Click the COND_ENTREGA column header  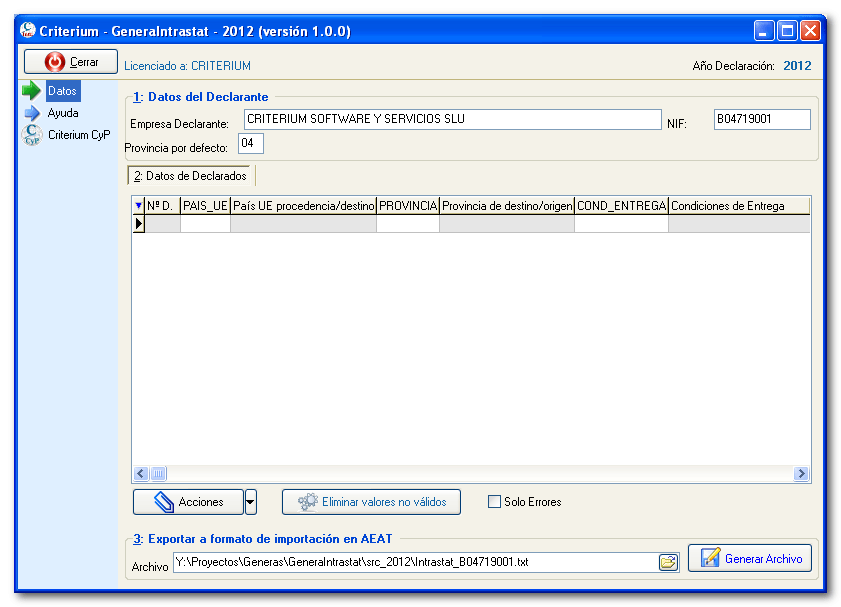(x=622, y=206)
